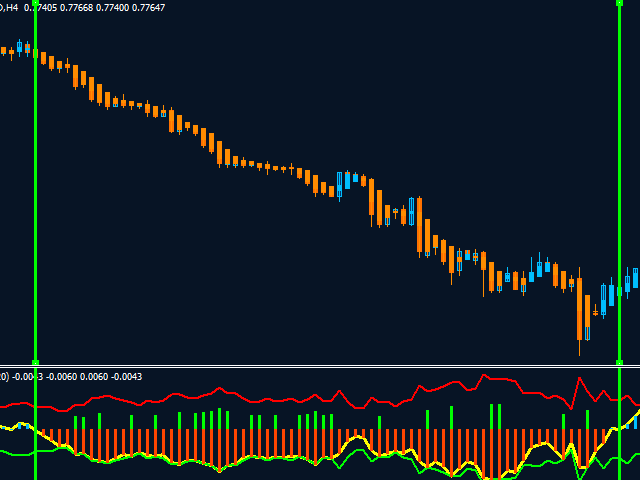The height and width of the screenshot is (480, 640).
Task: Click the H4 price values 0.77668 0.77400 0.77647
Action: [112, 8]
